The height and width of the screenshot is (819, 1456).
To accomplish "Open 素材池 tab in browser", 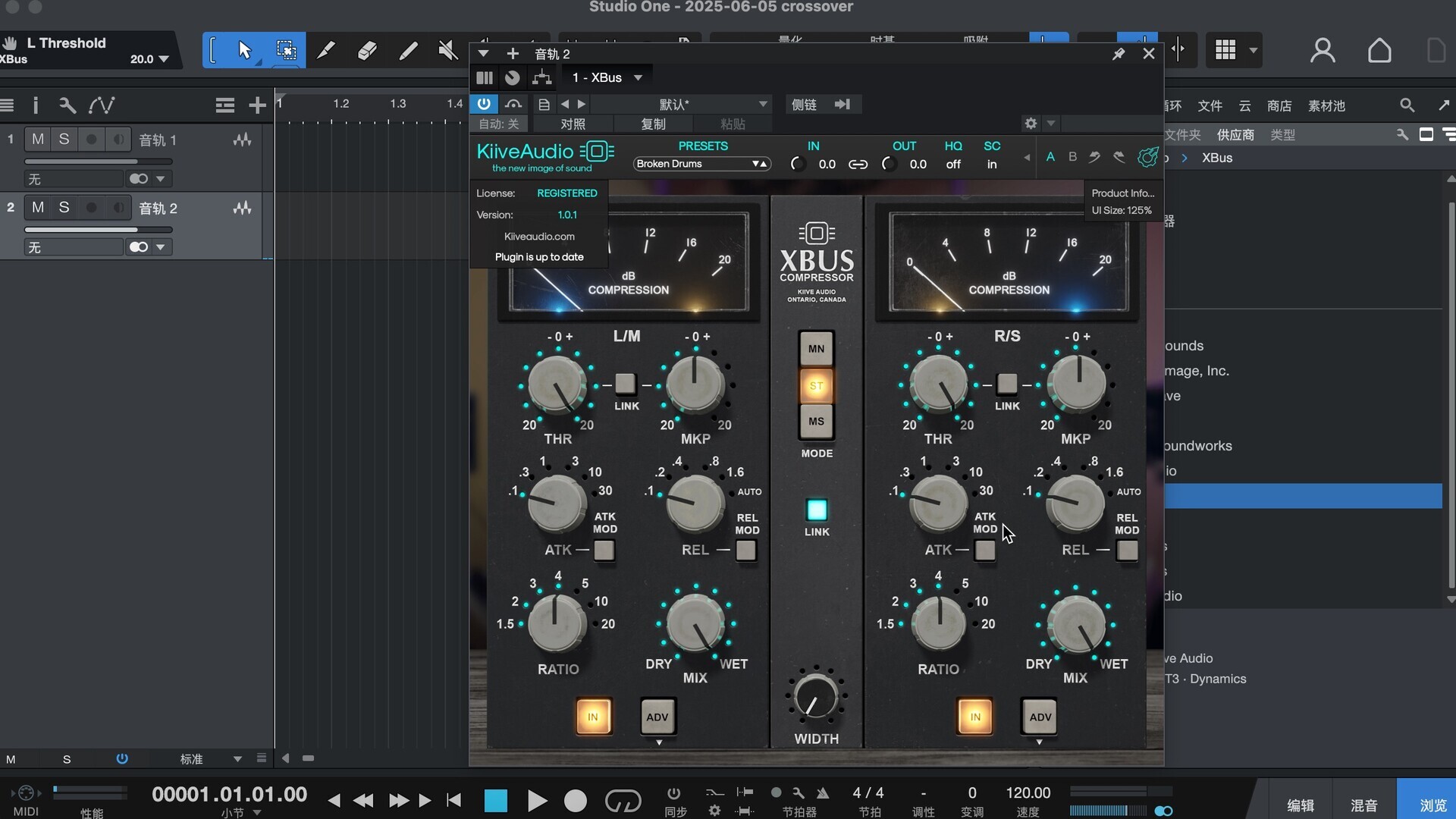I will click(1326, 106).
